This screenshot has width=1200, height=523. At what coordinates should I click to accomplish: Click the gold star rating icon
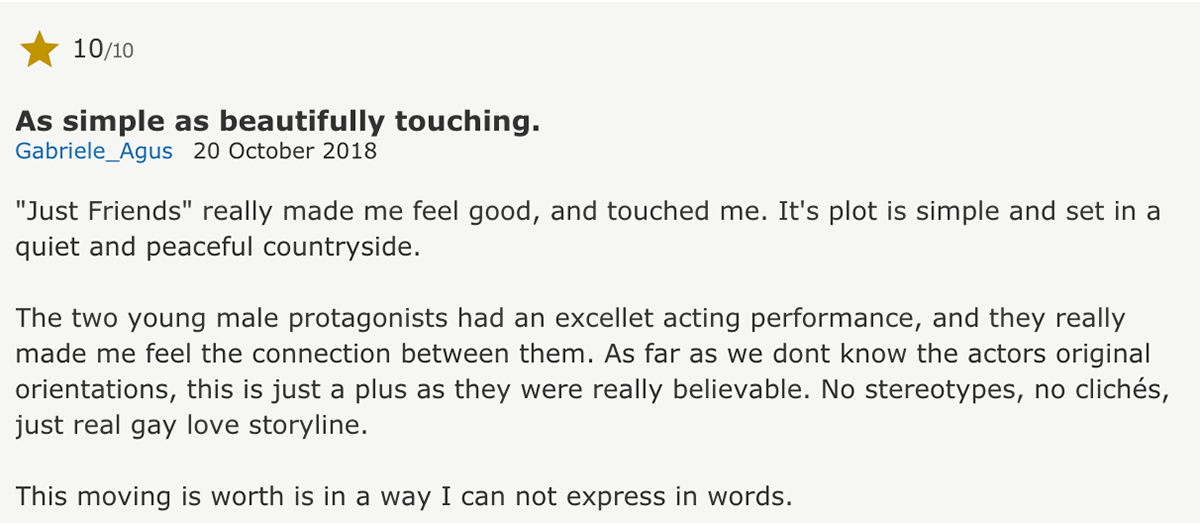point(39,49)
